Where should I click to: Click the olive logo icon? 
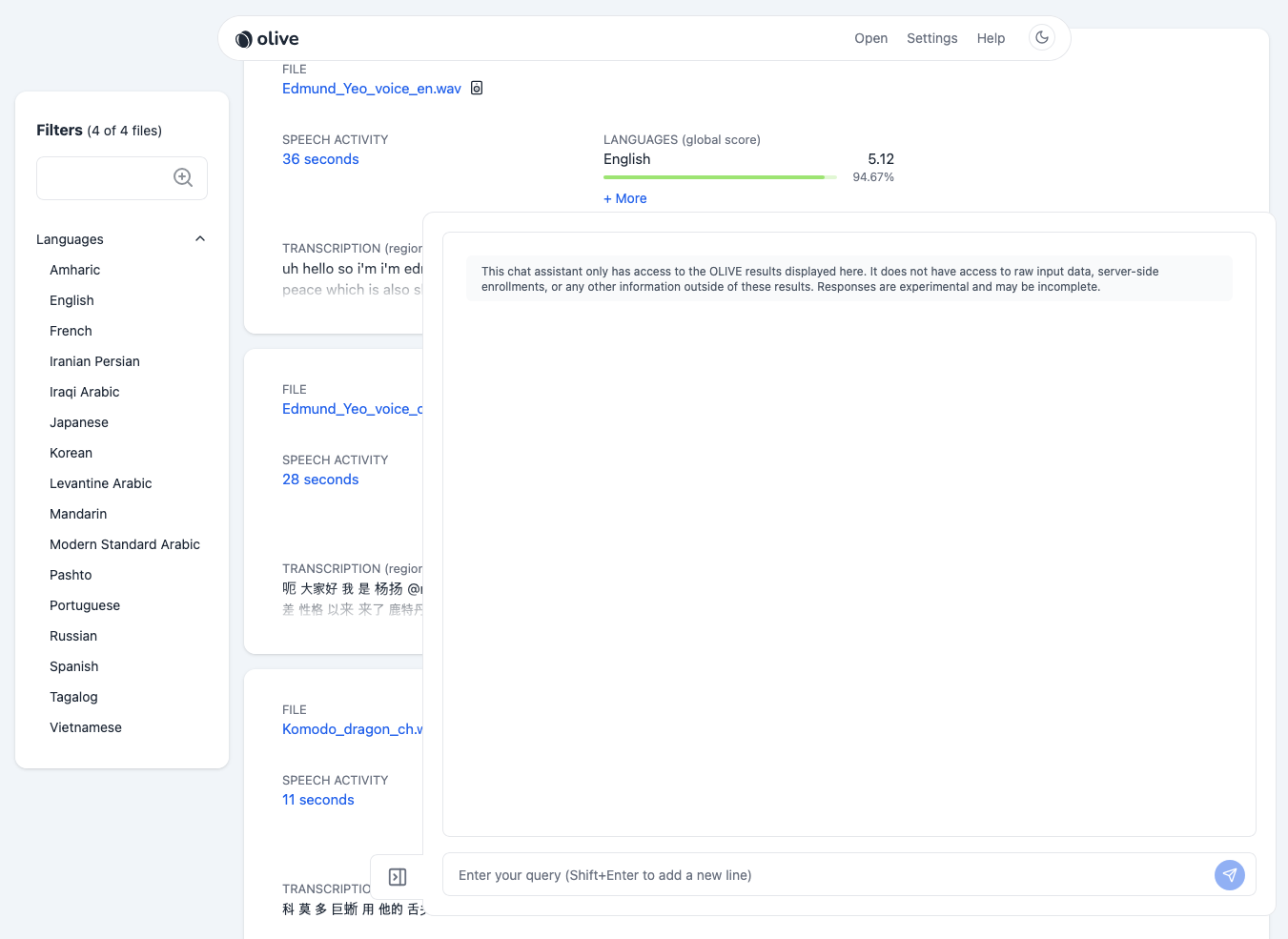pos(244,39)
